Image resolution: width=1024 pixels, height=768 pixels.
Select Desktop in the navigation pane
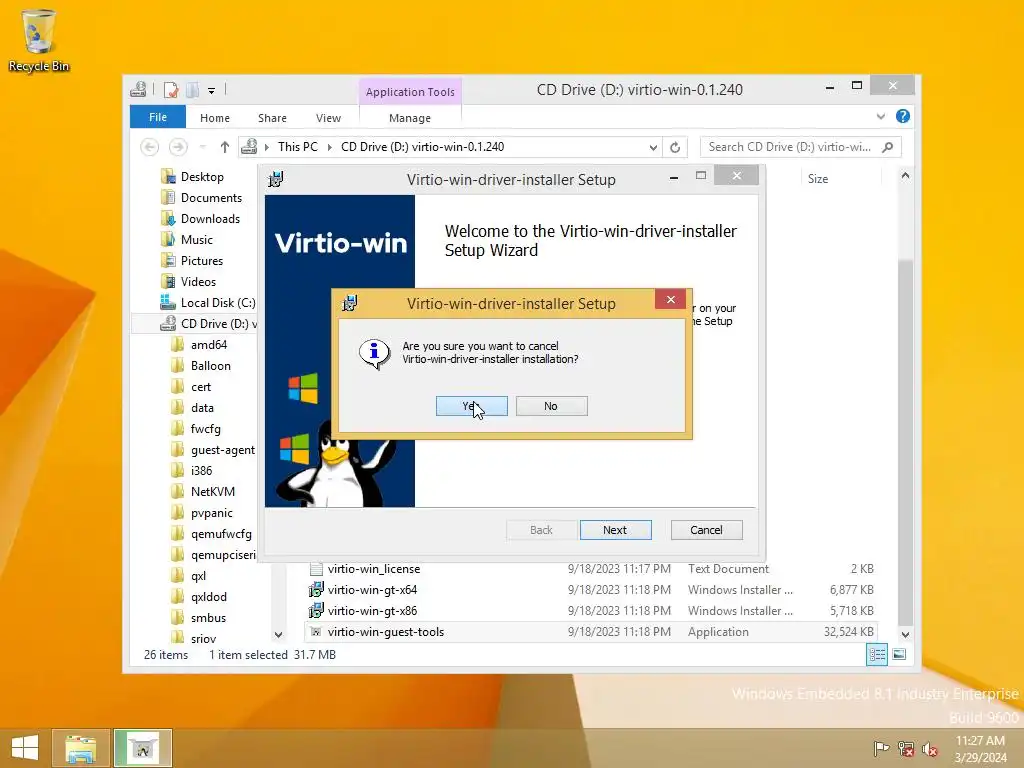tap(202, 177)
